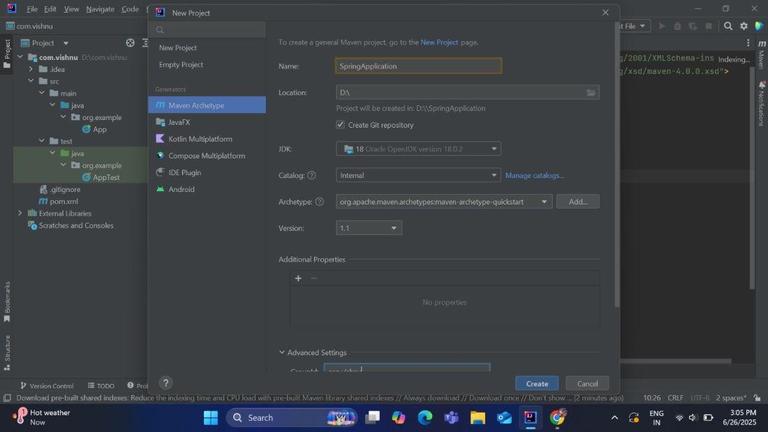Click the taskbar Search box

pos(291,417)
